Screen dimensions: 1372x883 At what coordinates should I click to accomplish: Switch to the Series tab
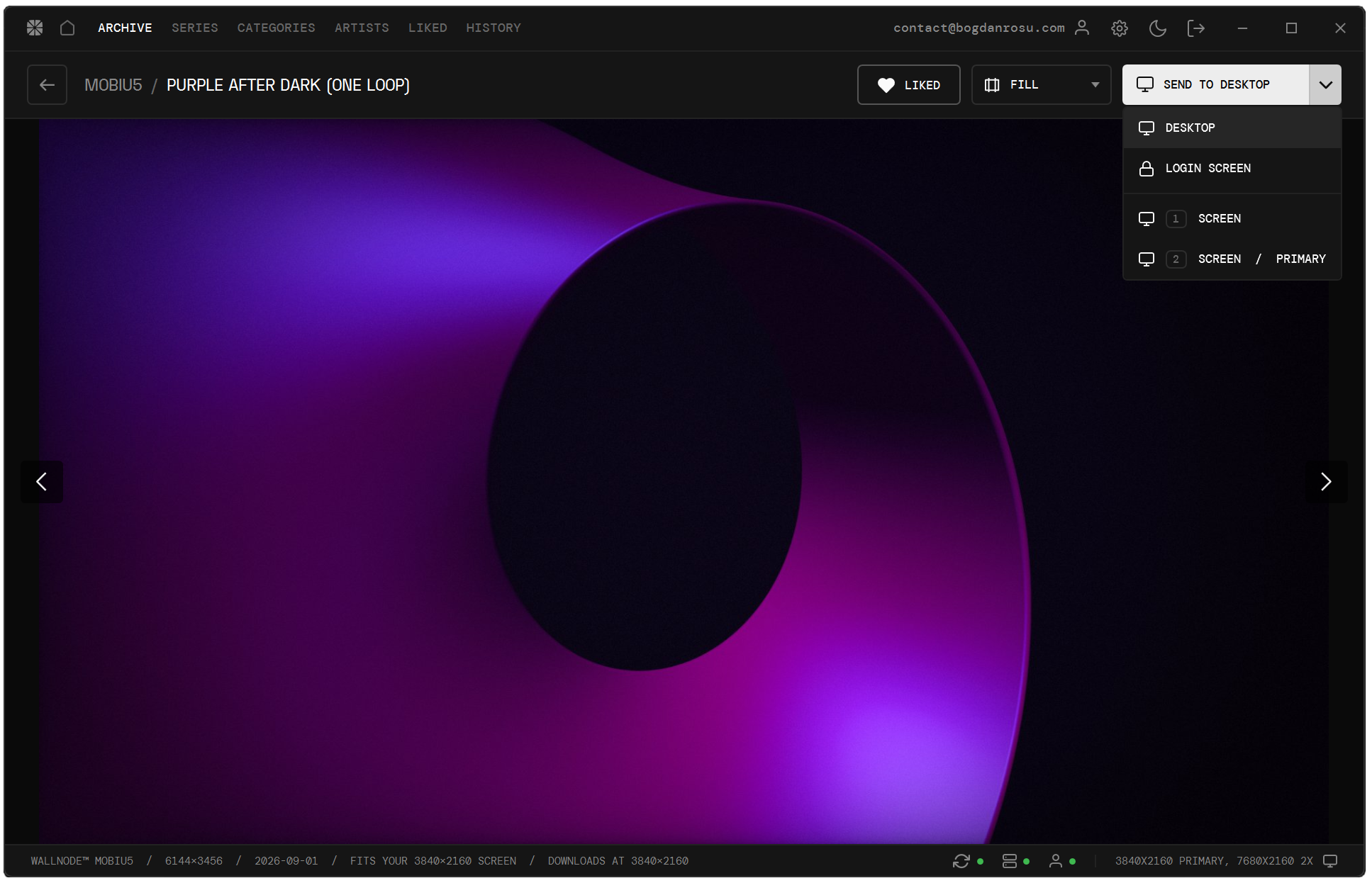[x=195, y=28]
